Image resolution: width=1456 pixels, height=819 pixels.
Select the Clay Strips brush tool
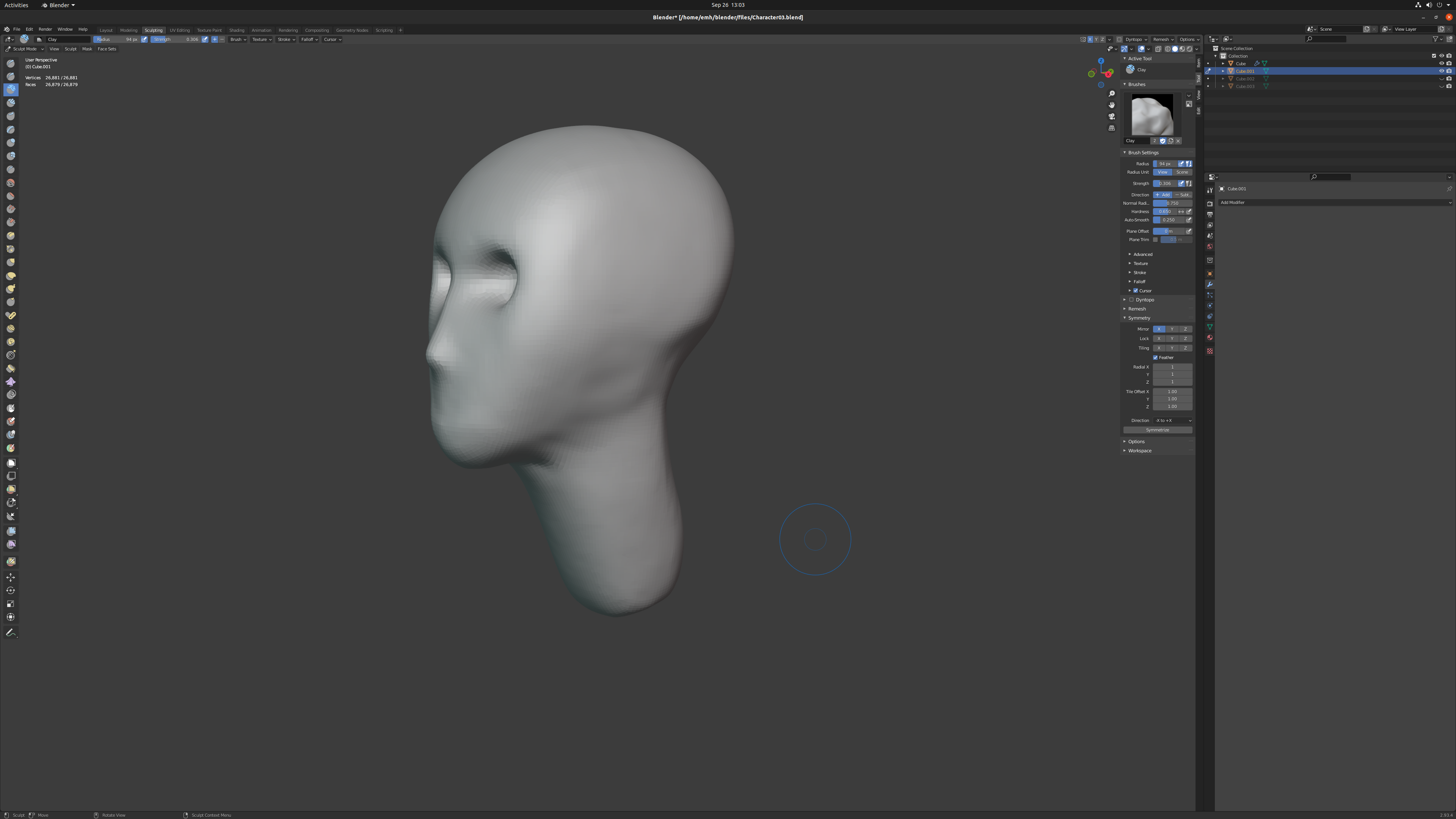[x=11, y=103]
